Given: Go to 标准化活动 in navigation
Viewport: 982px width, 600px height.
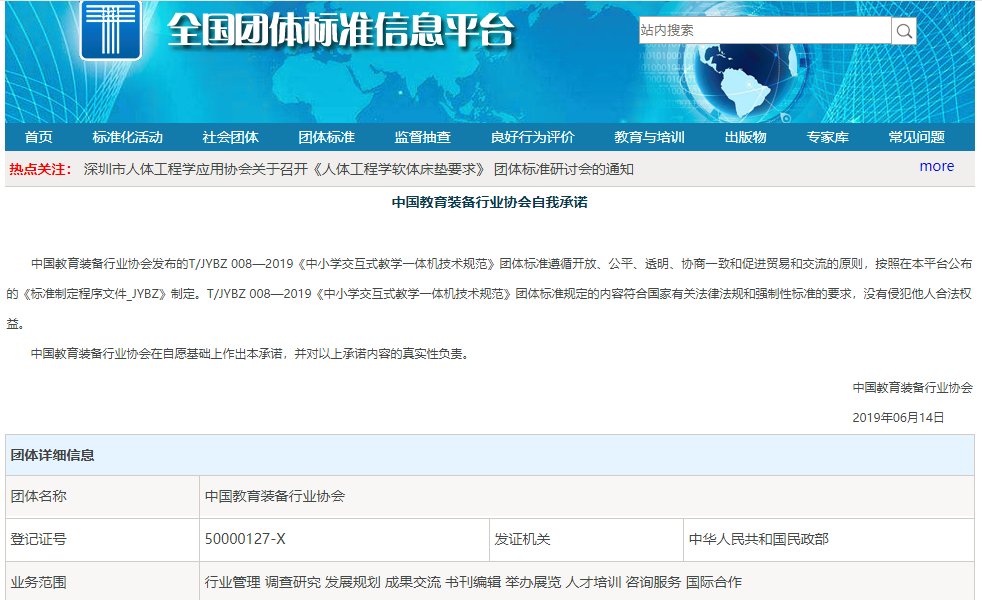Looking at the screenshot, I should point(127,137).
